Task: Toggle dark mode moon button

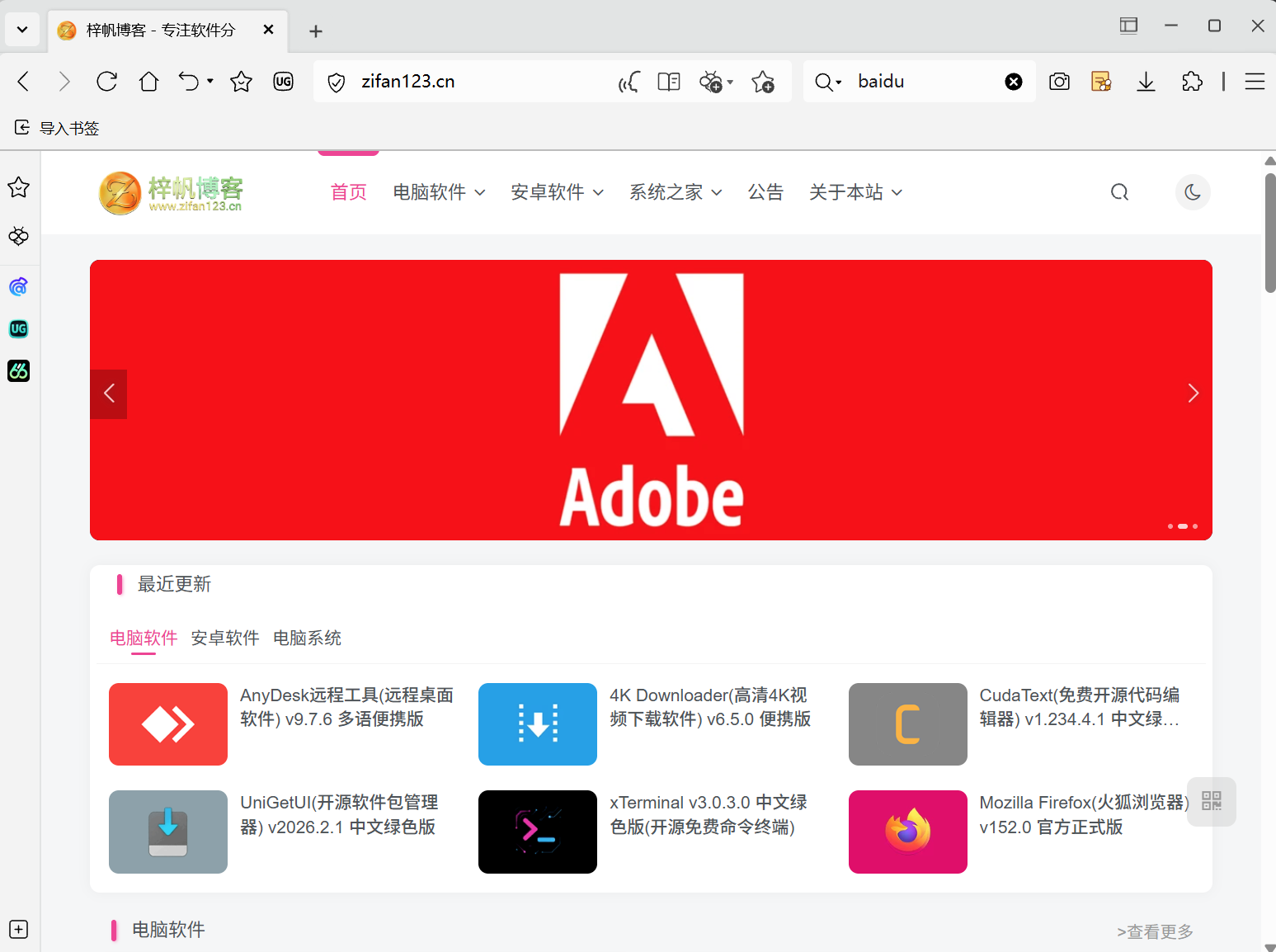Action: [x=1193, y=192]
